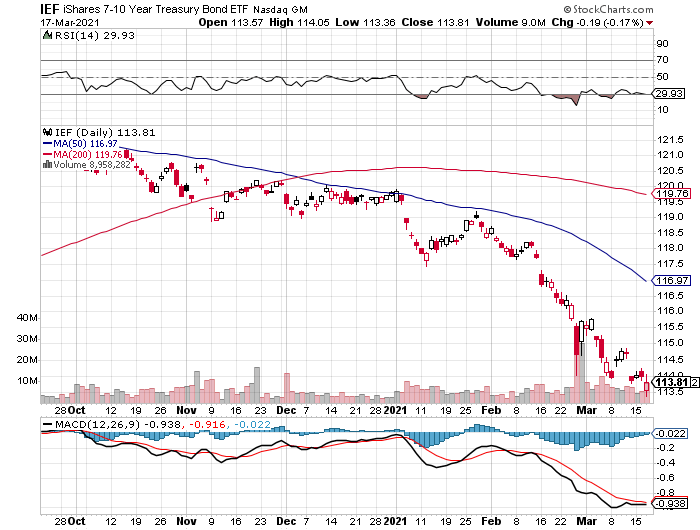Click the 121.5 price axis label
Image resolution: width=700 pixels, height=530 pixels.
[x=670, y=140]
